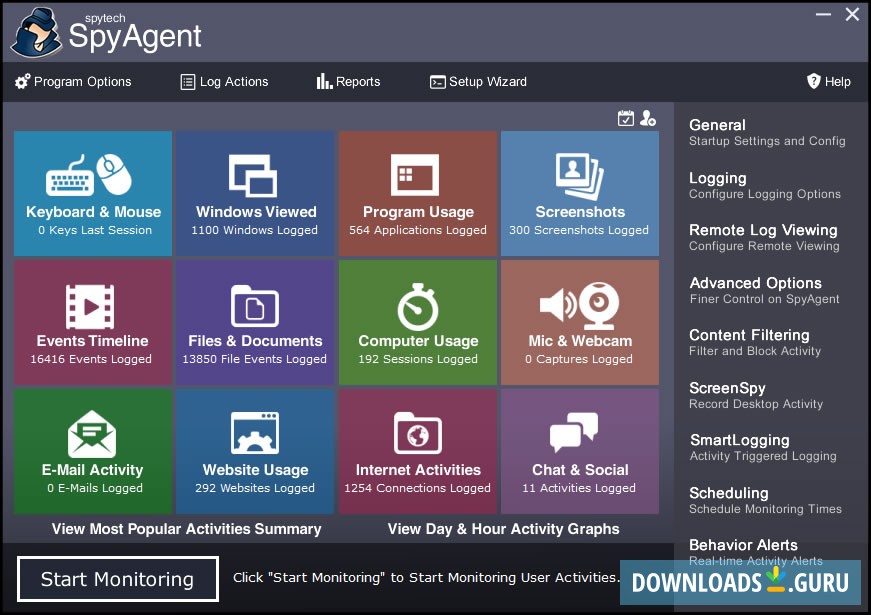Click the Website Usage browser gear icon
The height and width of the screenshot is (615, 871).
click(255, 433)
